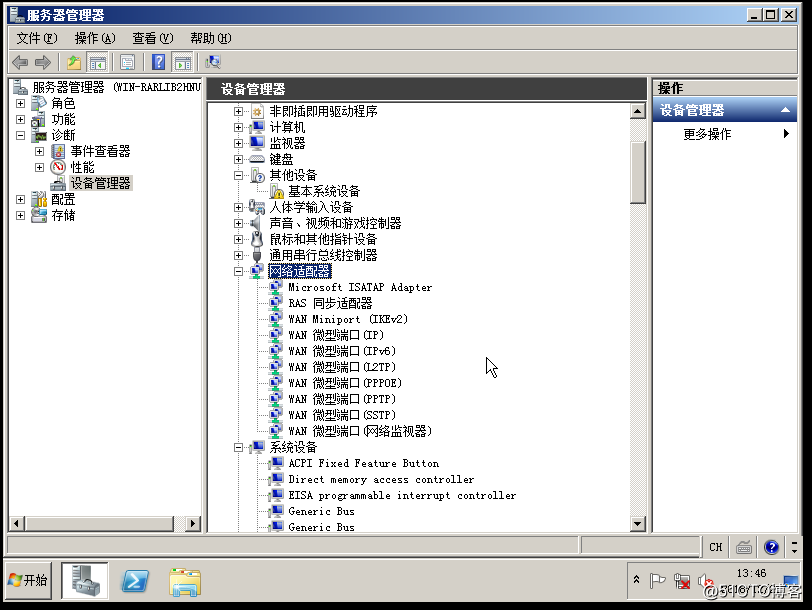Click the left tree horizontal scroll-right arrow
The image size is (812, 610).
(x=193, y=524)
